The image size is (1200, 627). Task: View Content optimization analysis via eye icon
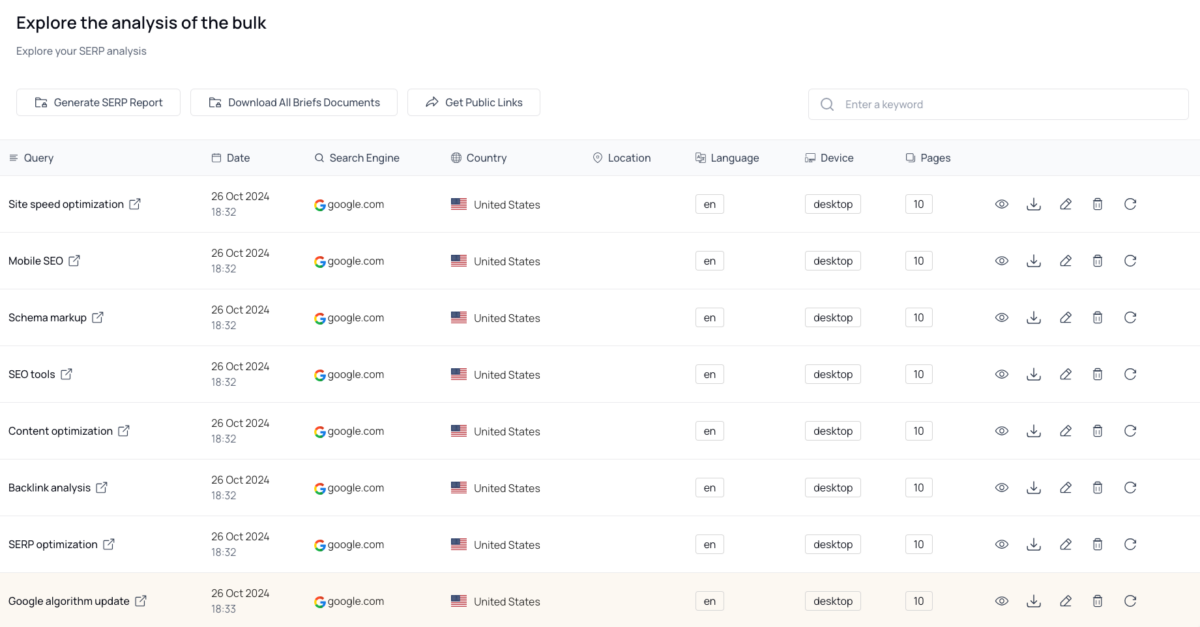(x=1001, y=431)
